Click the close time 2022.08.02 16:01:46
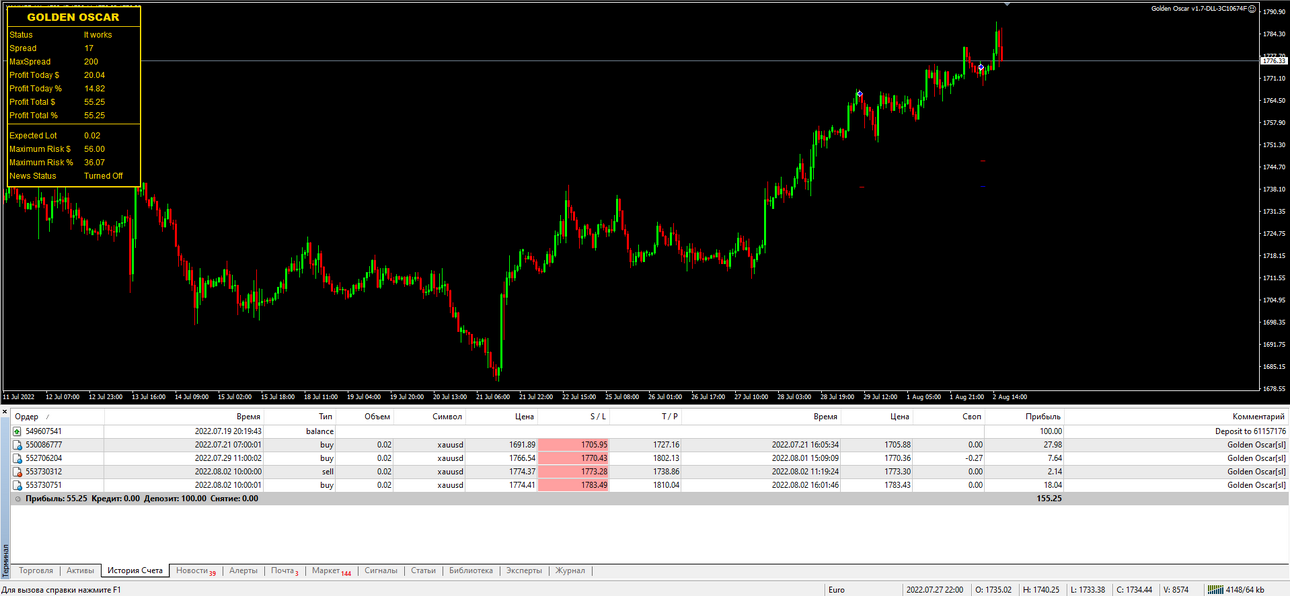This screenshot has width=1290, height=596. click(x=805, y=484)
